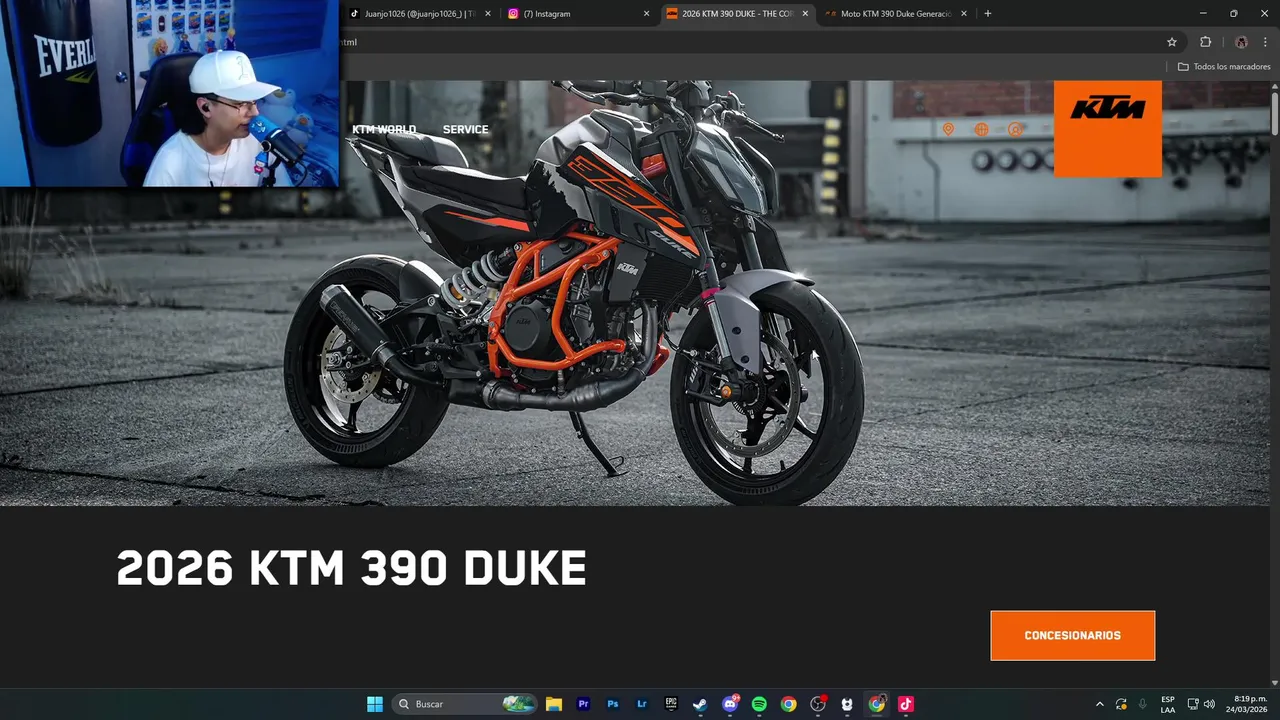
Task: Click the taskbar Buscar search box
Action: 464,704
